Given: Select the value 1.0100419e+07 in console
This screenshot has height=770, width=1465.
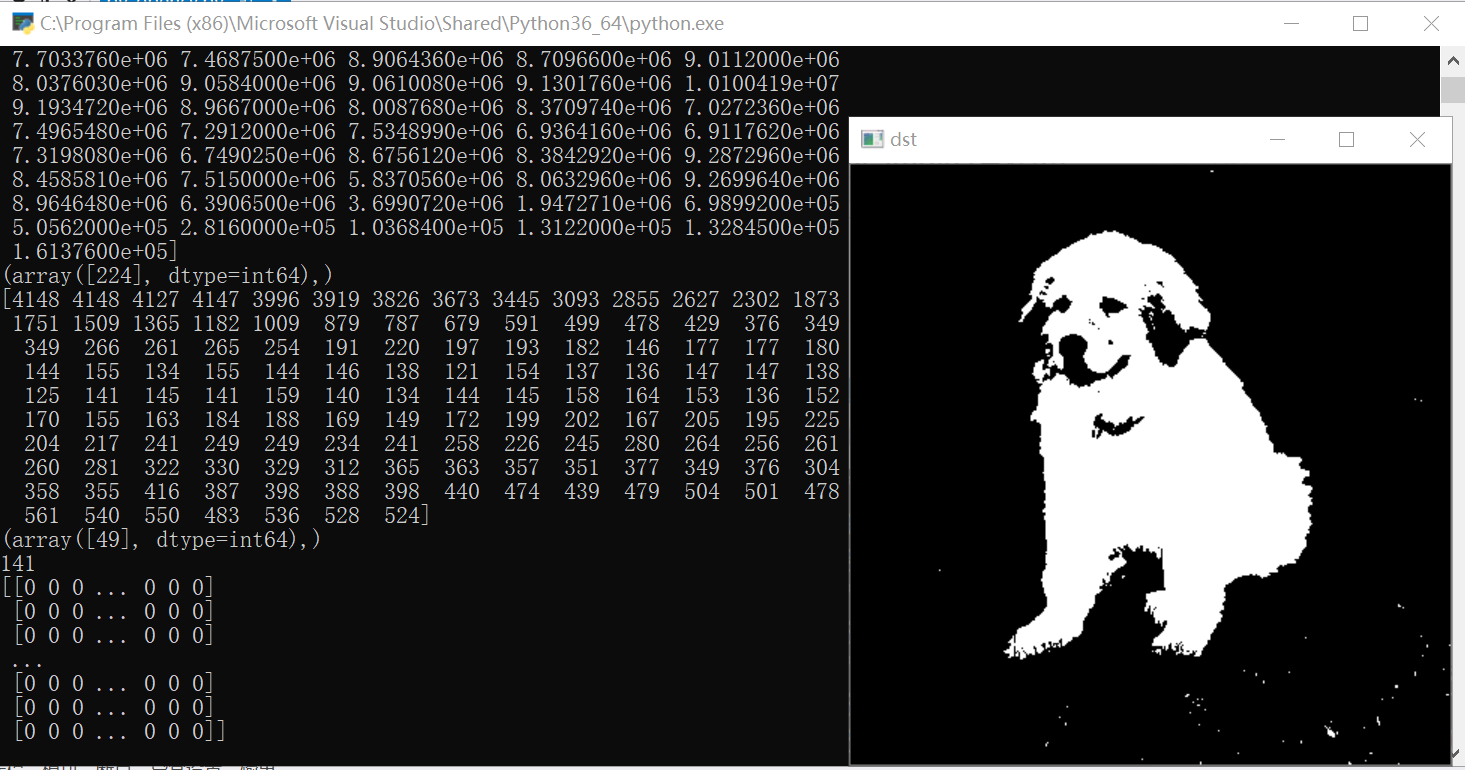Looking at the screenshot, I should coord(762,84).
